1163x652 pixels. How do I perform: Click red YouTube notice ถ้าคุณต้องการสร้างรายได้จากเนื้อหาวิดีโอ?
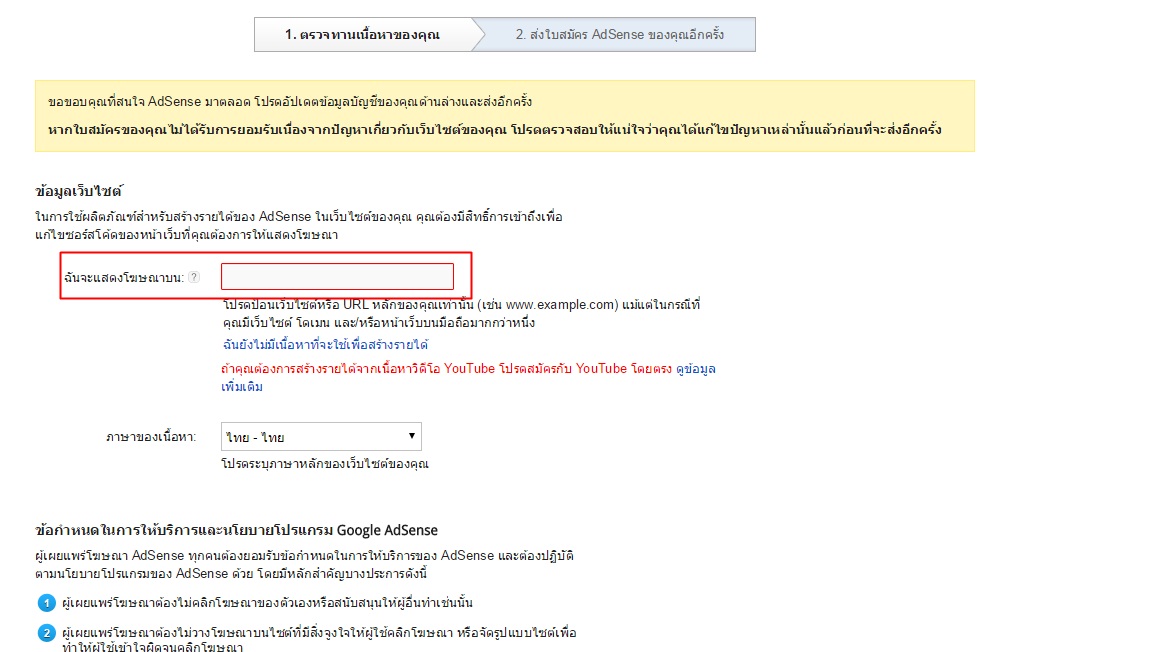click(447, 369)
